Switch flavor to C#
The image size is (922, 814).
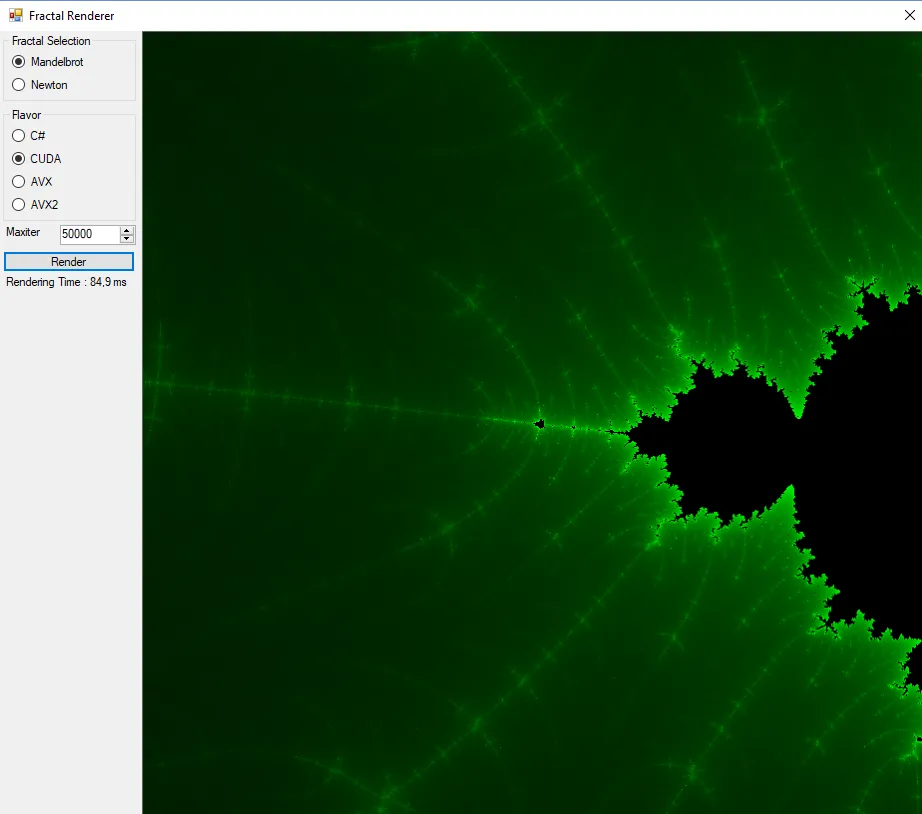click(19, 136)
